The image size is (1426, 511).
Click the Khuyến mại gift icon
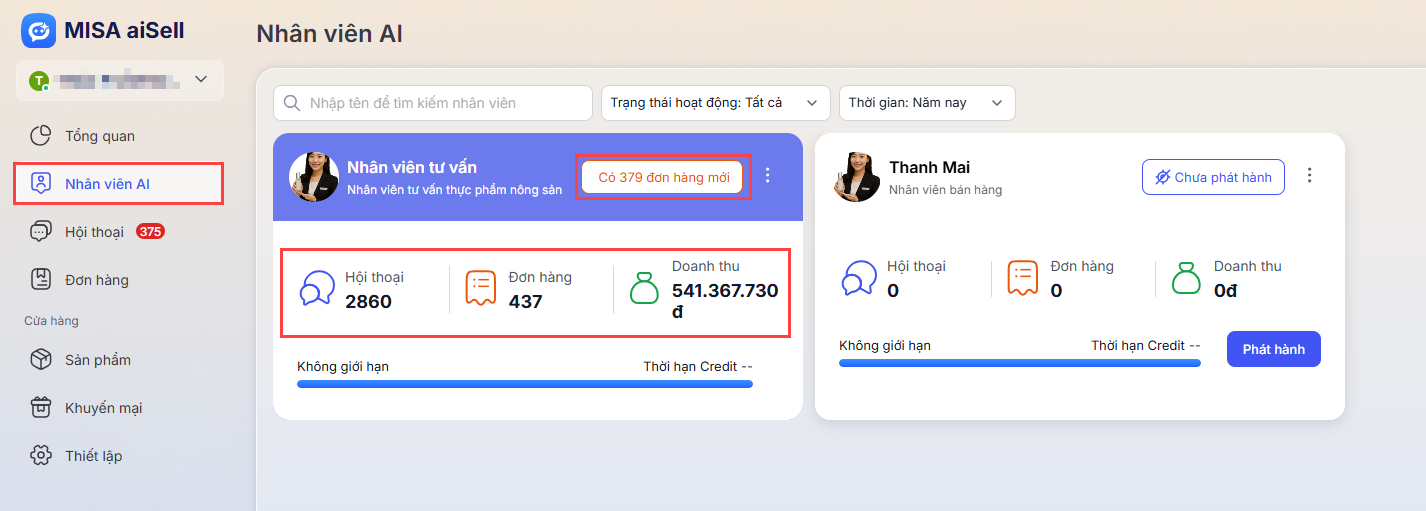coord(41,408)
